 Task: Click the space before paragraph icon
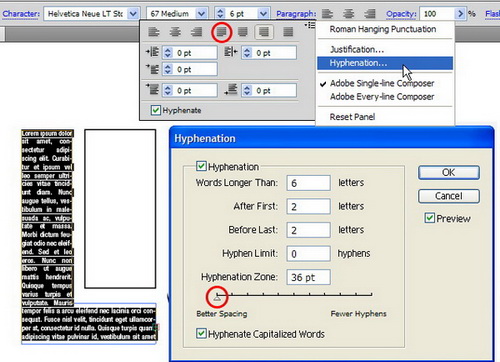[x=152, y=90]
